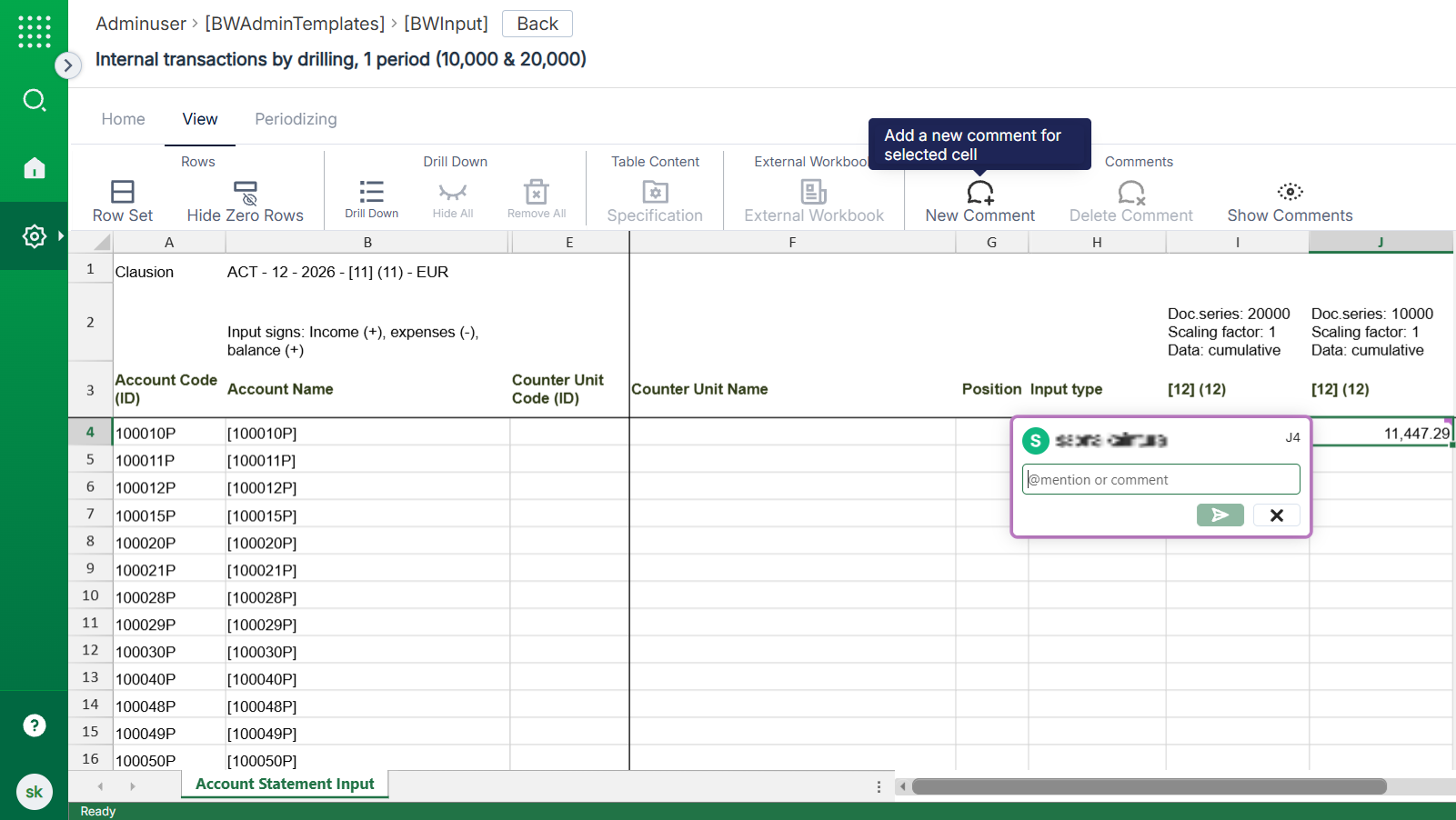Open the [BWInput] breadcrumb link
This screenshot has width=1456, height=820.
[x=446, y=24]
